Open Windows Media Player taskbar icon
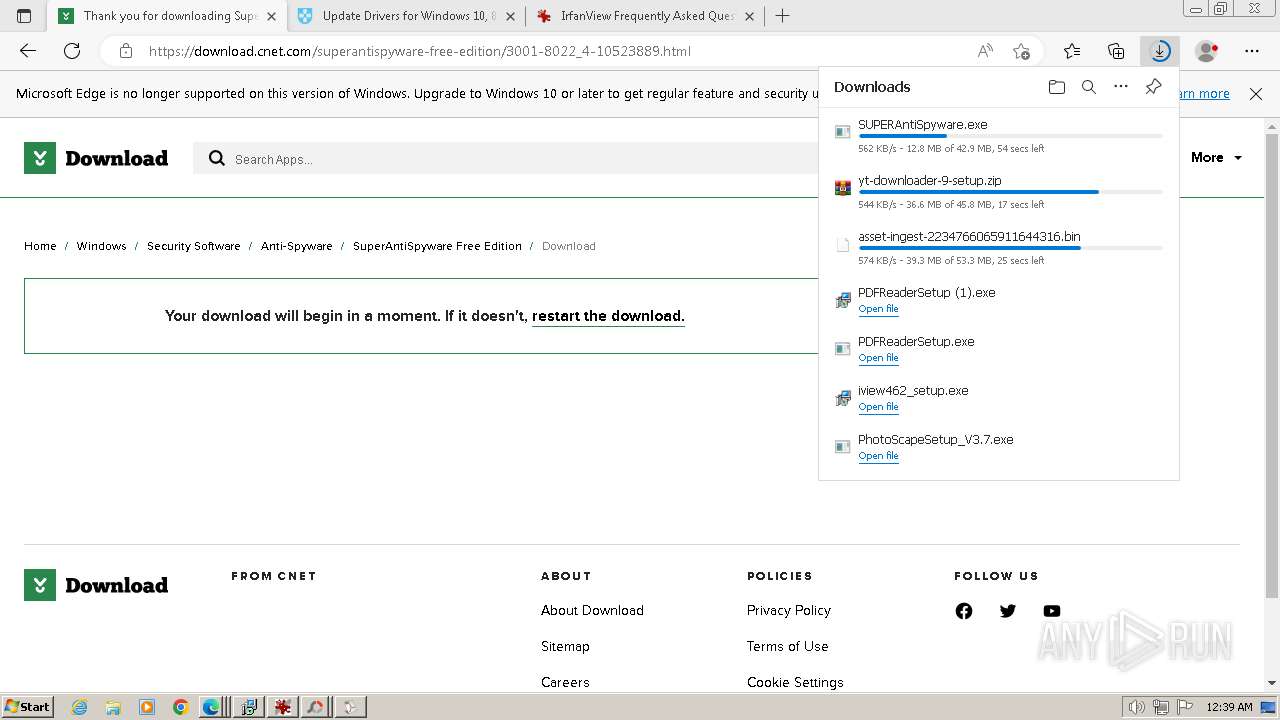 coord(147,707)
